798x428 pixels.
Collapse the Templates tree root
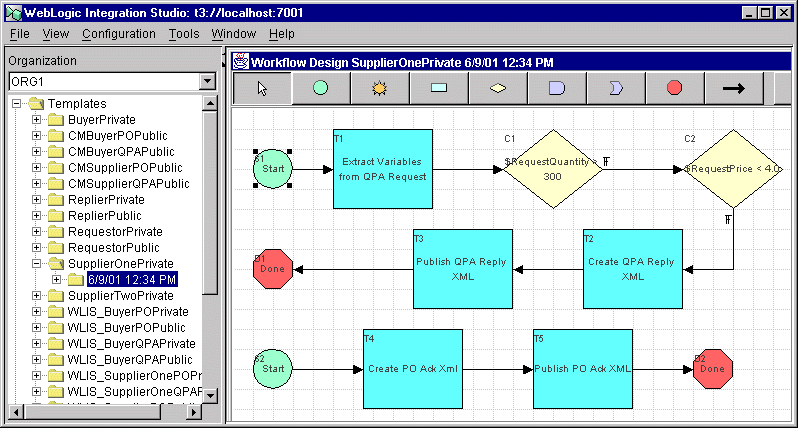(x=16, y=104)
